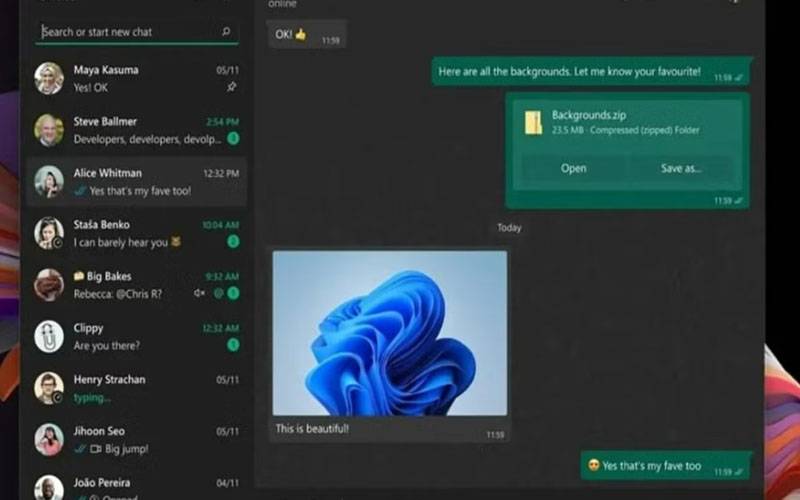Click the 'This is beautiful!' caption
Image resolution: width=800 pixels, height=500 pixels.
tap(312, 429)
